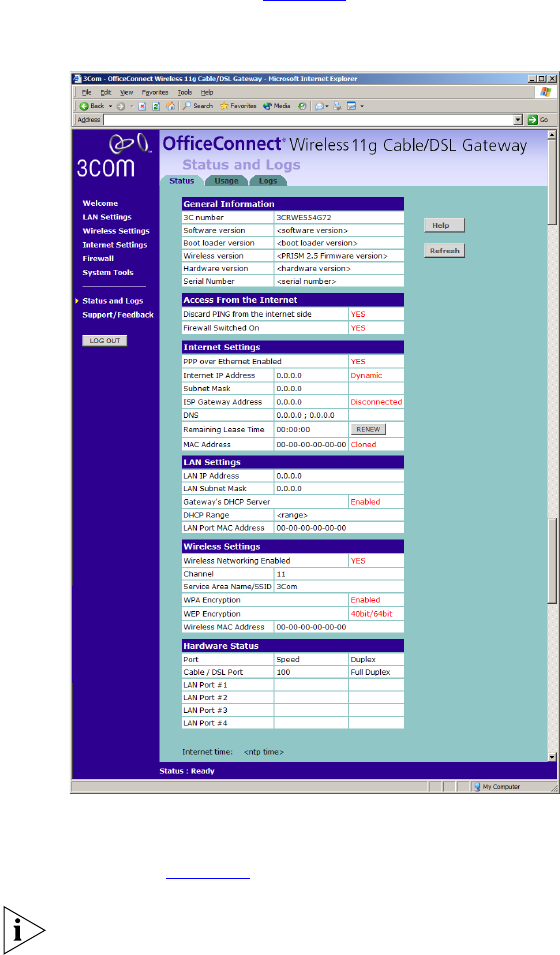
Task: Click the Print icon in the toolbar
Action: [337, 106]
